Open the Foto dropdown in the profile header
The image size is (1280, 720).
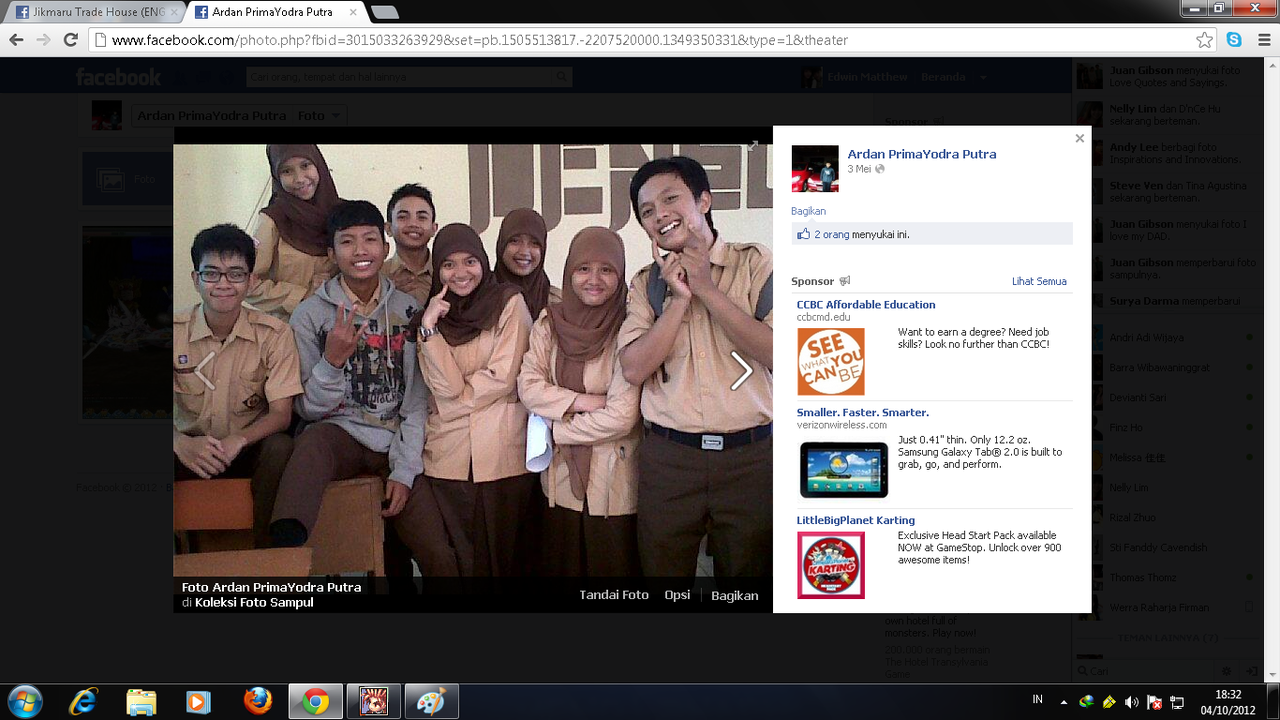coord(320,115)
